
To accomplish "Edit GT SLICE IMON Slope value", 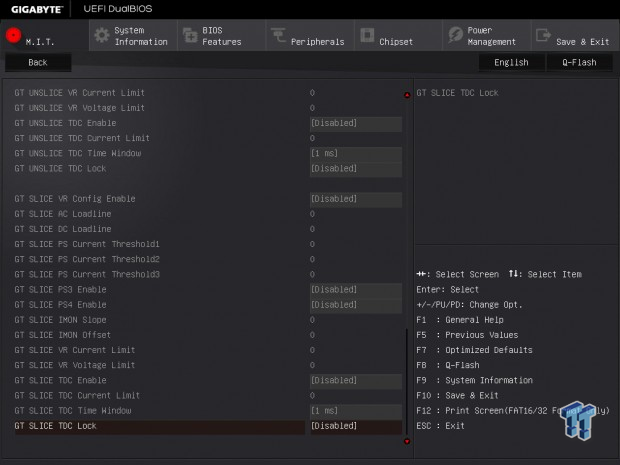I will tap(312, 320).
